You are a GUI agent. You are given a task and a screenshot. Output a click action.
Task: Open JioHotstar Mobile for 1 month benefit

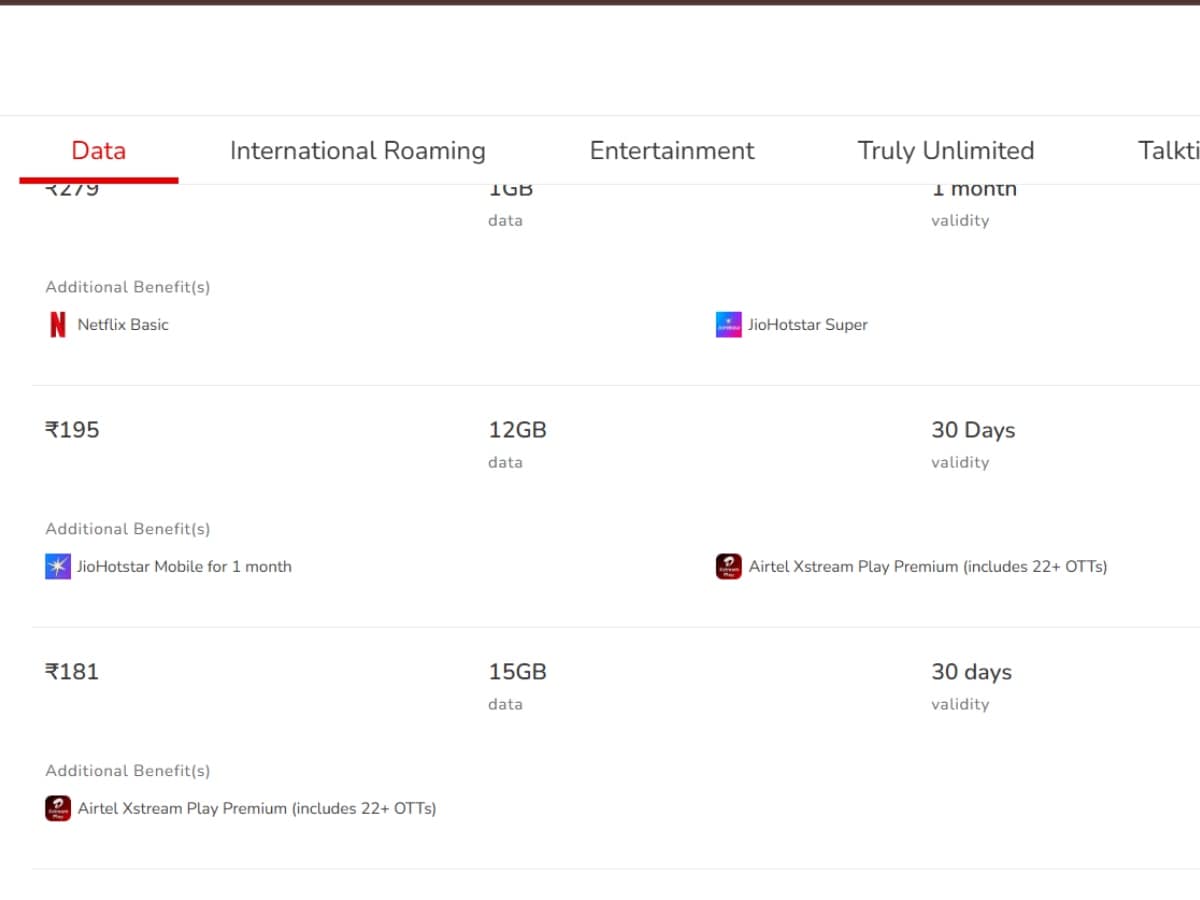(184, 567)
